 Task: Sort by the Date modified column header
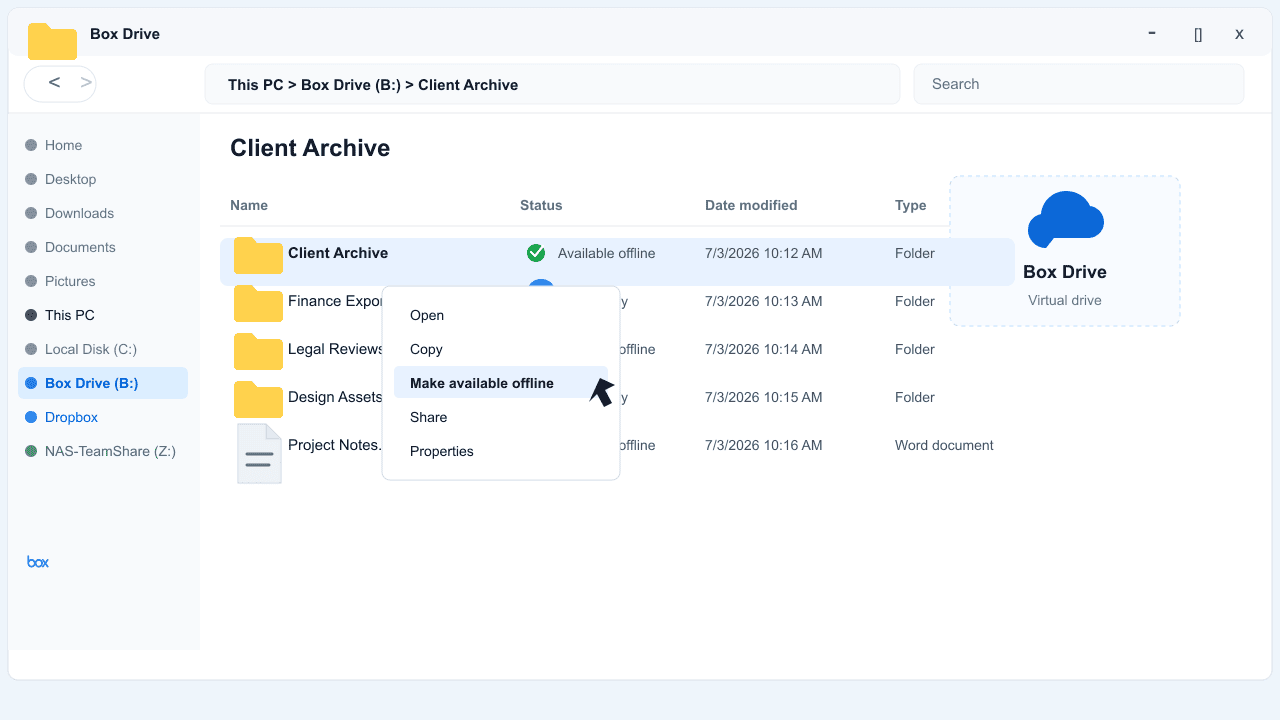pyautogui.click(x=751, y=205)
